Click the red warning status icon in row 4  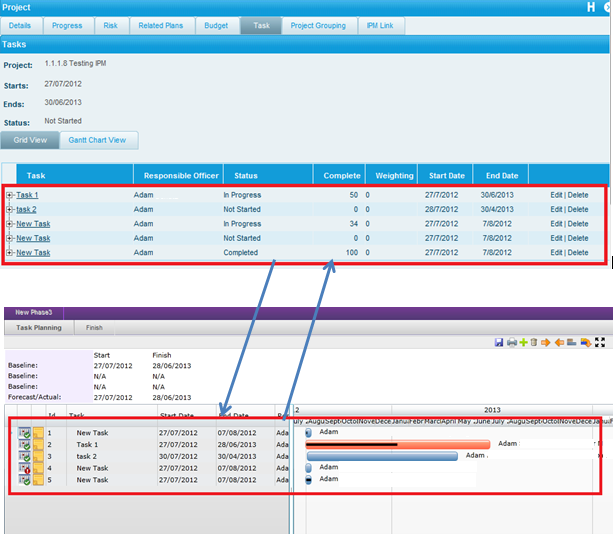24,468
